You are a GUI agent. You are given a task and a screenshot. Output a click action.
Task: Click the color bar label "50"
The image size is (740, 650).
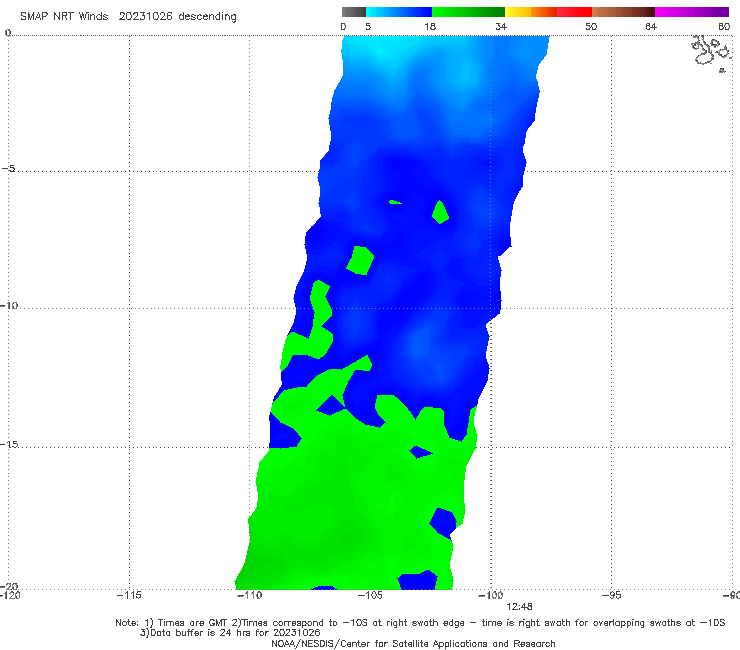coord(591,27)
